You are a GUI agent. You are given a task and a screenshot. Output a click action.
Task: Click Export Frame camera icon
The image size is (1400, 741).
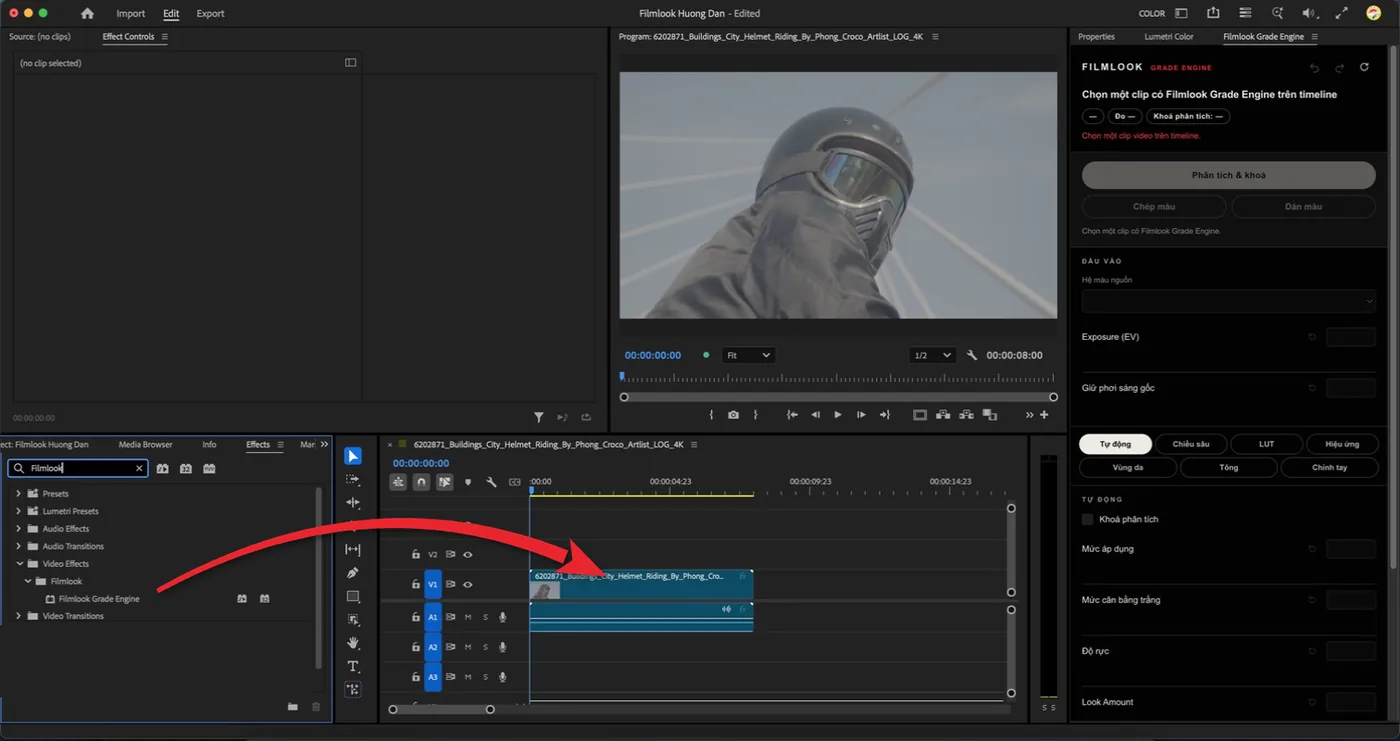click(x=733, y=414)
